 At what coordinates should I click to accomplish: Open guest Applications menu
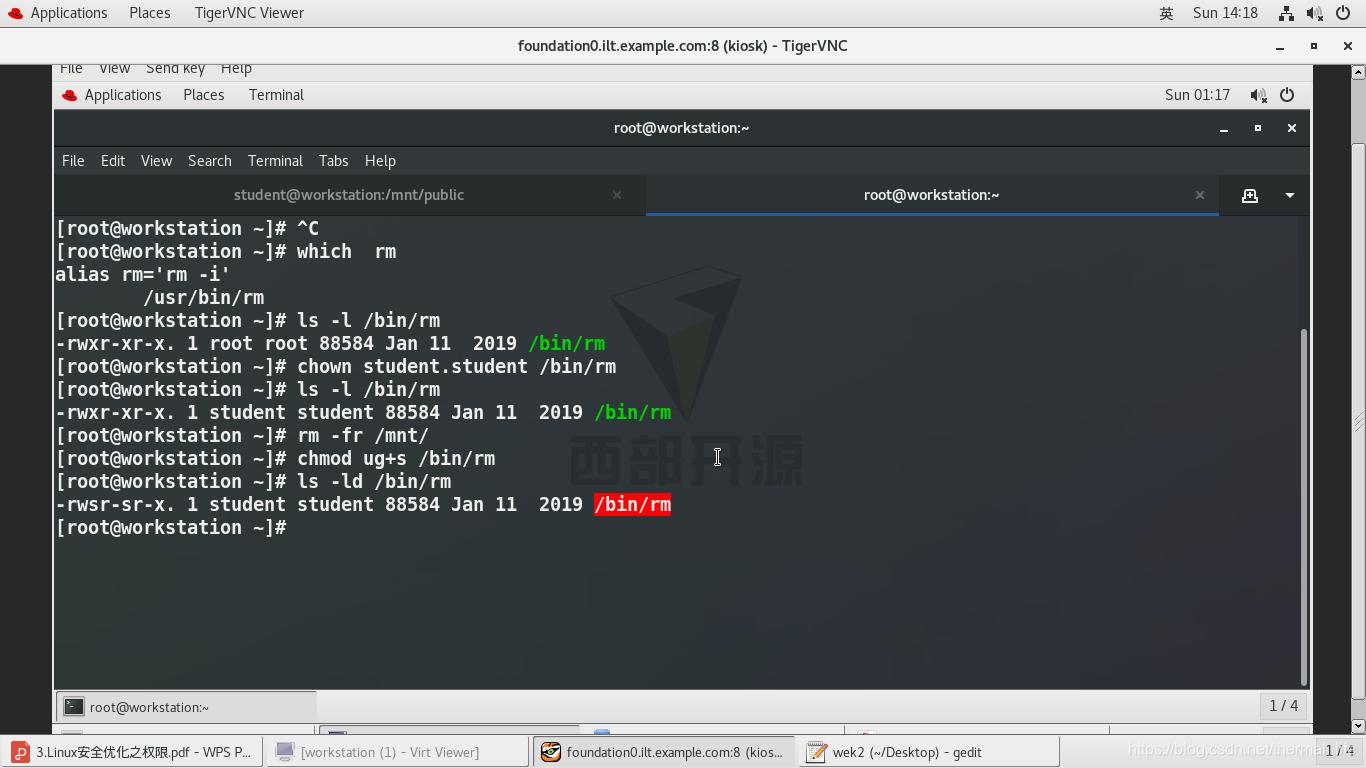coord(123,95)
